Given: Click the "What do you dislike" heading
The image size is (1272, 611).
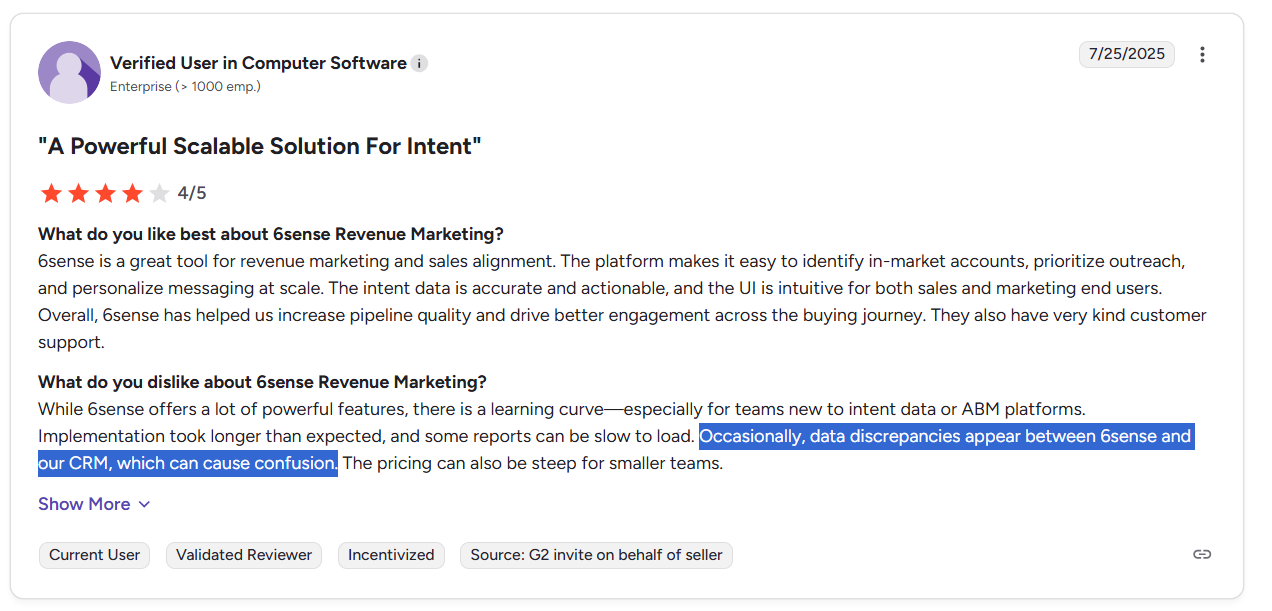Looking at the screenshot, I should click(x=262, y=382).
